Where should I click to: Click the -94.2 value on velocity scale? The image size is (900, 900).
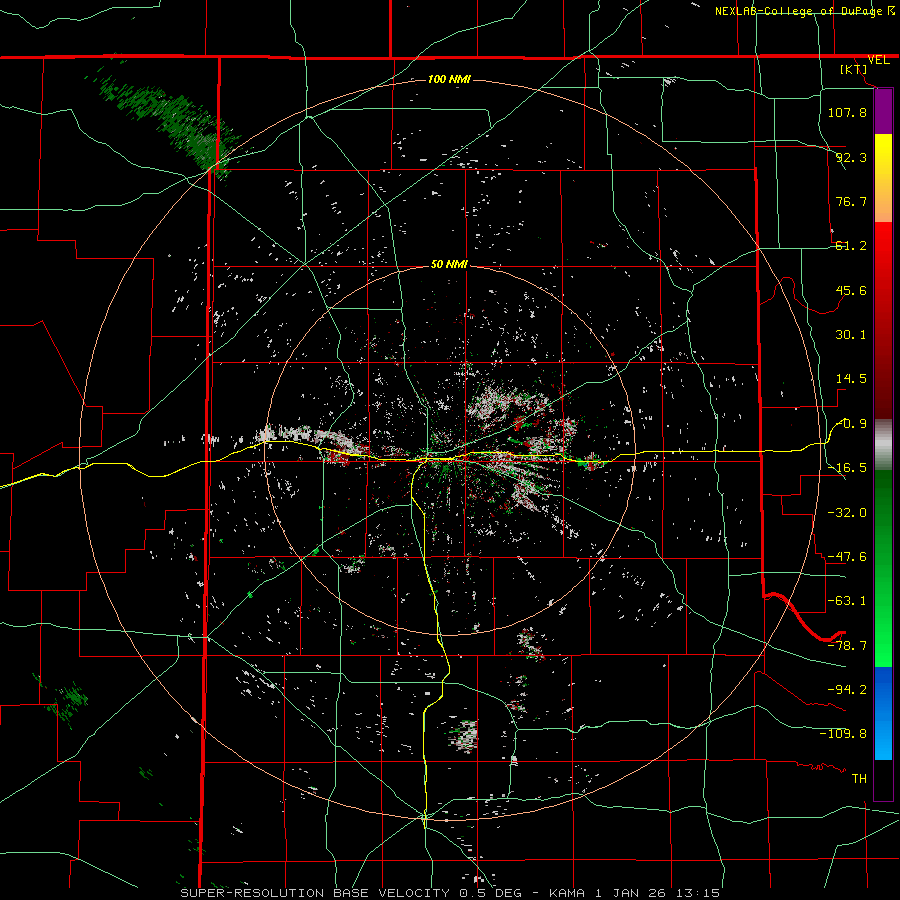coord(847,690)
